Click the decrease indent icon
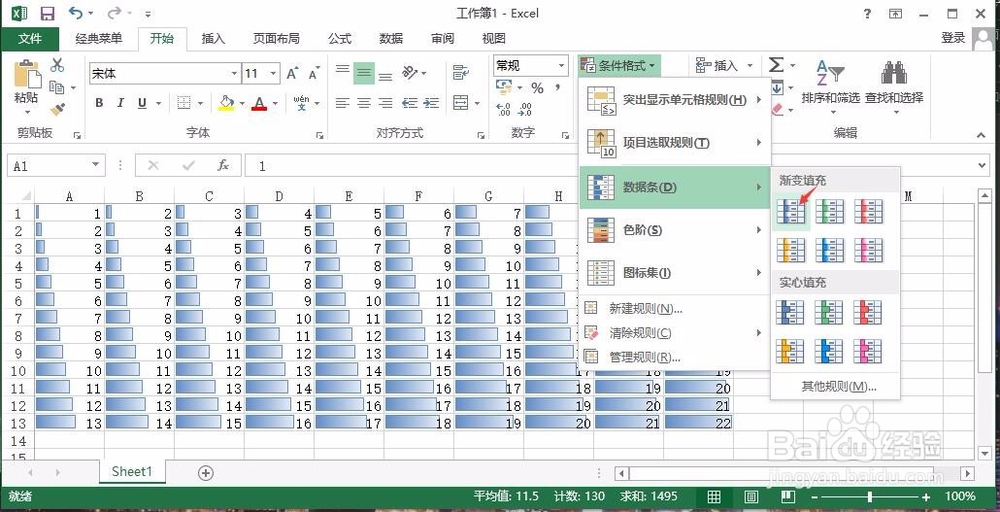The height and width of the screenshot is (512, 1000). click(409, 103)
